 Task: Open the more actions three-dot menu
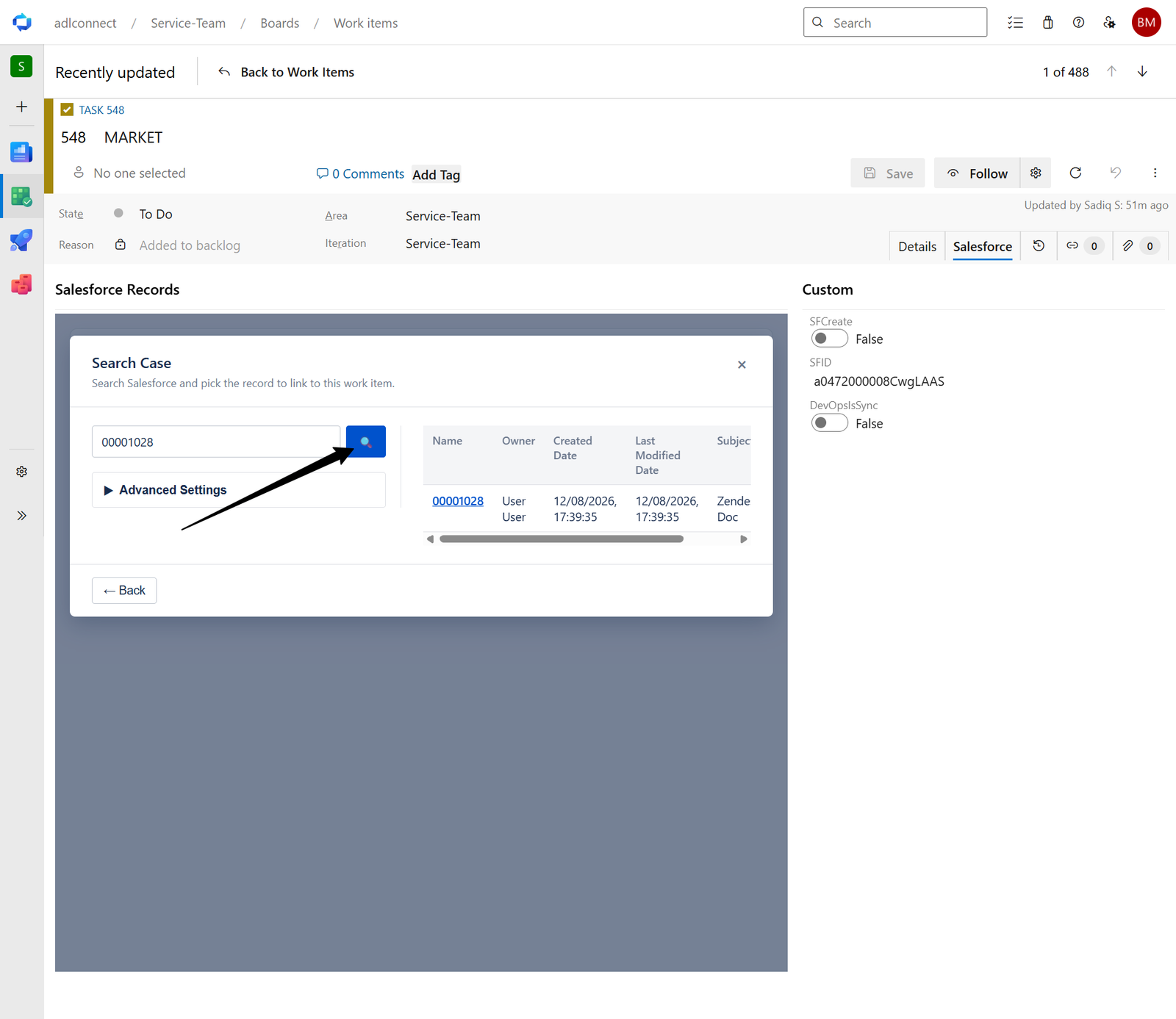(1155, 173)
